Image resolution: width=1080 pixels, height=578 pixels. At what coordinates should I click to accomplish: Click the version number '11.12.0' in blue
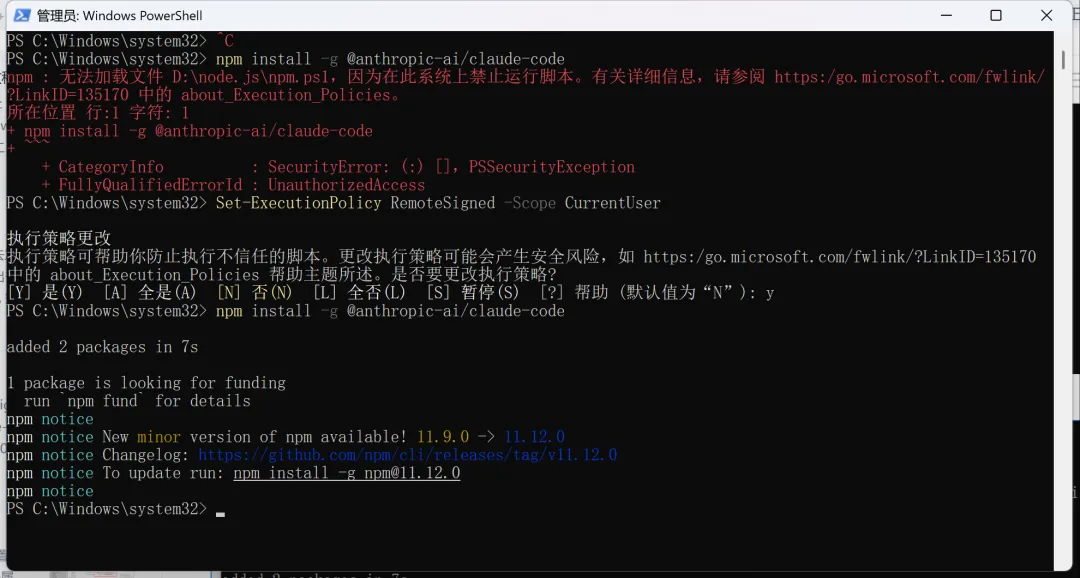[534, 437]
